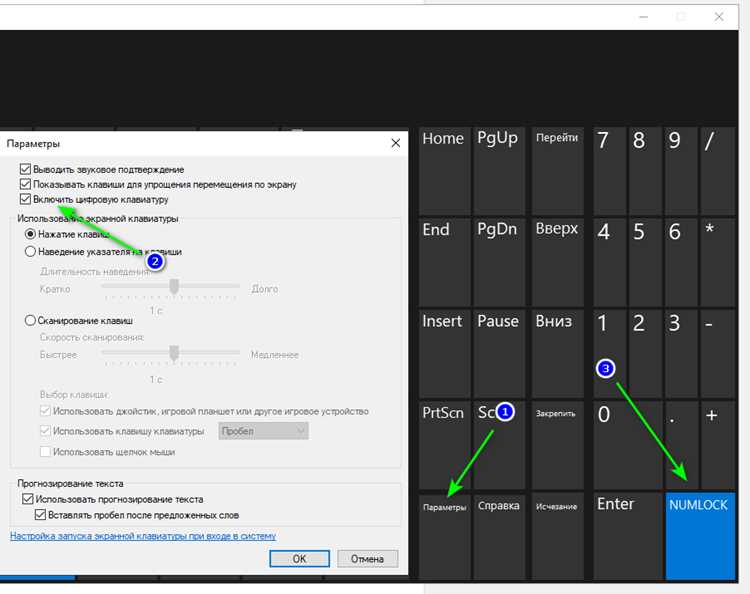Click the Pause key
The image size is (750, 594).
498,353
